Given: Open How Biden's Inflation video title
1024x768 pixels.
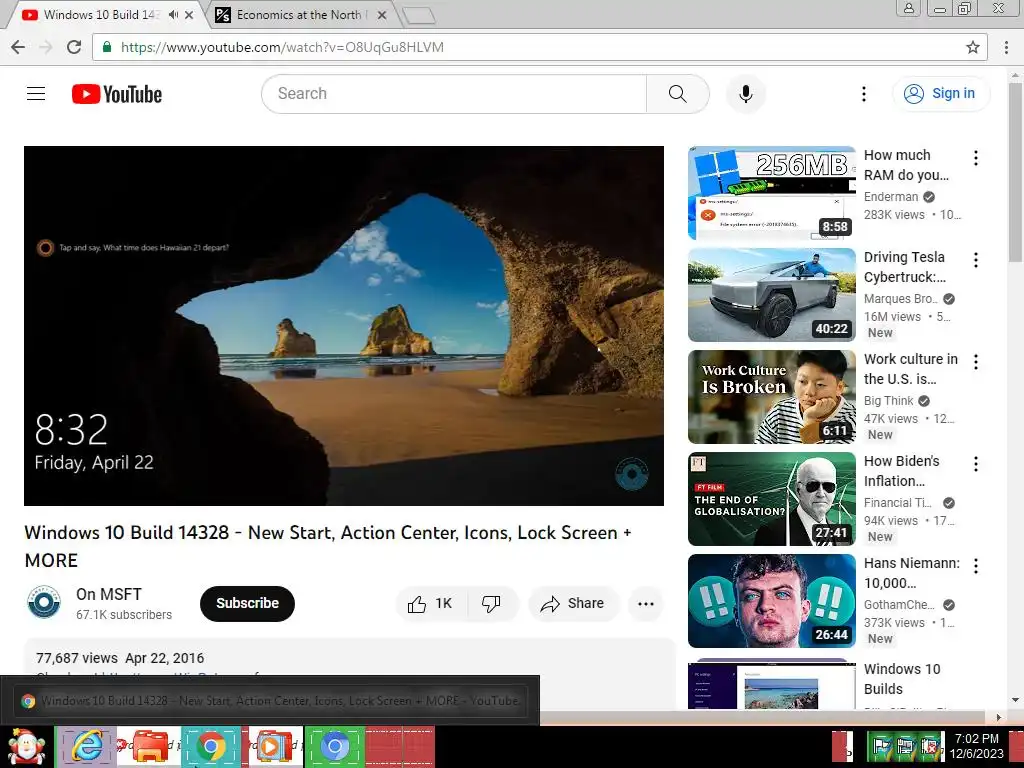Looking at the screenshot, I should tap(901, 471).
